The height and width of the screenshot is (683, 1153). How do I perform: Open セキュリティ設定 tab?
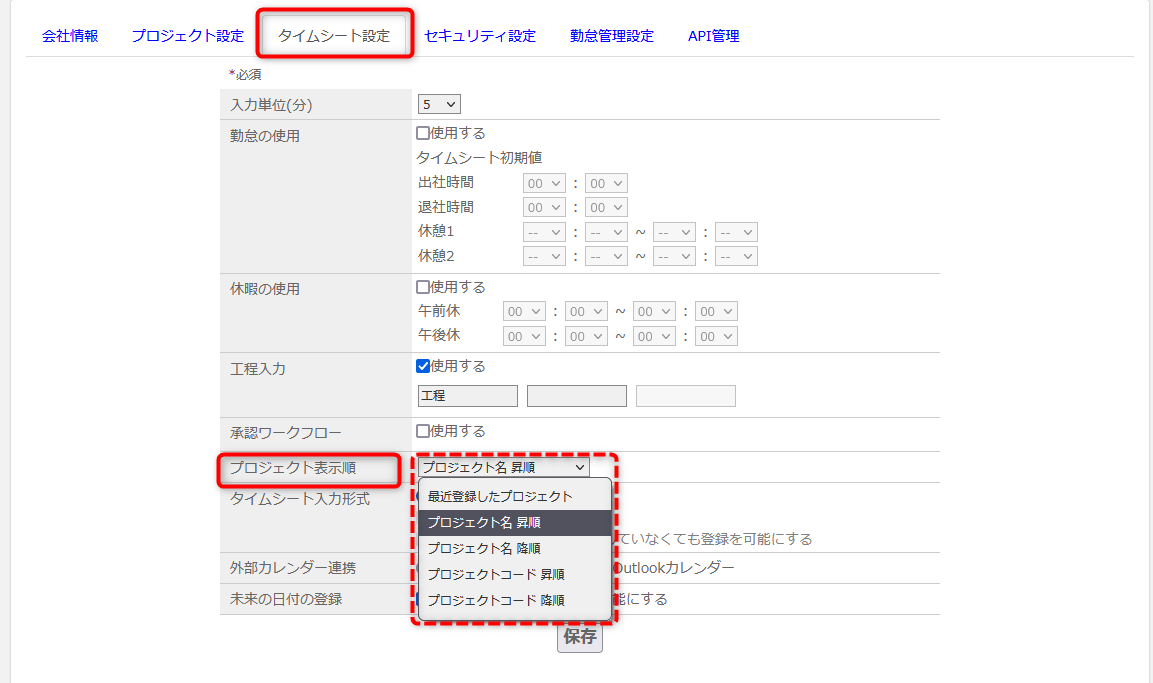coord(480,36)
